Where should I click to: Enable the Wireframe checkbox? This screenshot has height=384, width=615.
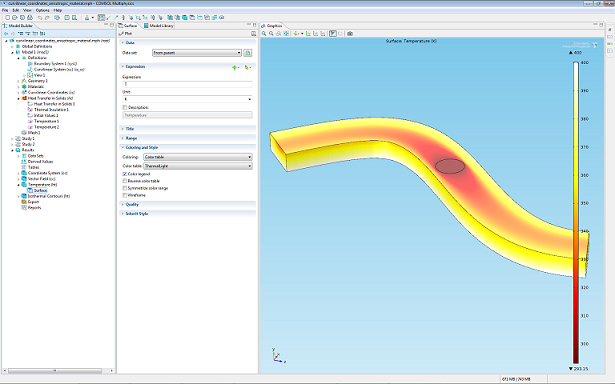pyautogui.click(x=125, y=195)
